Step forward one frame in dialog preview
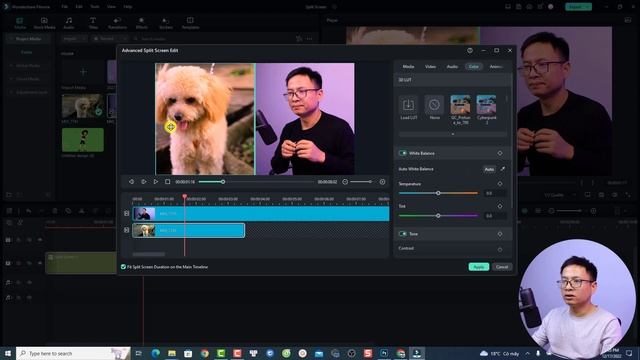This screenshot has width=640, height=360. click(144, 182)
